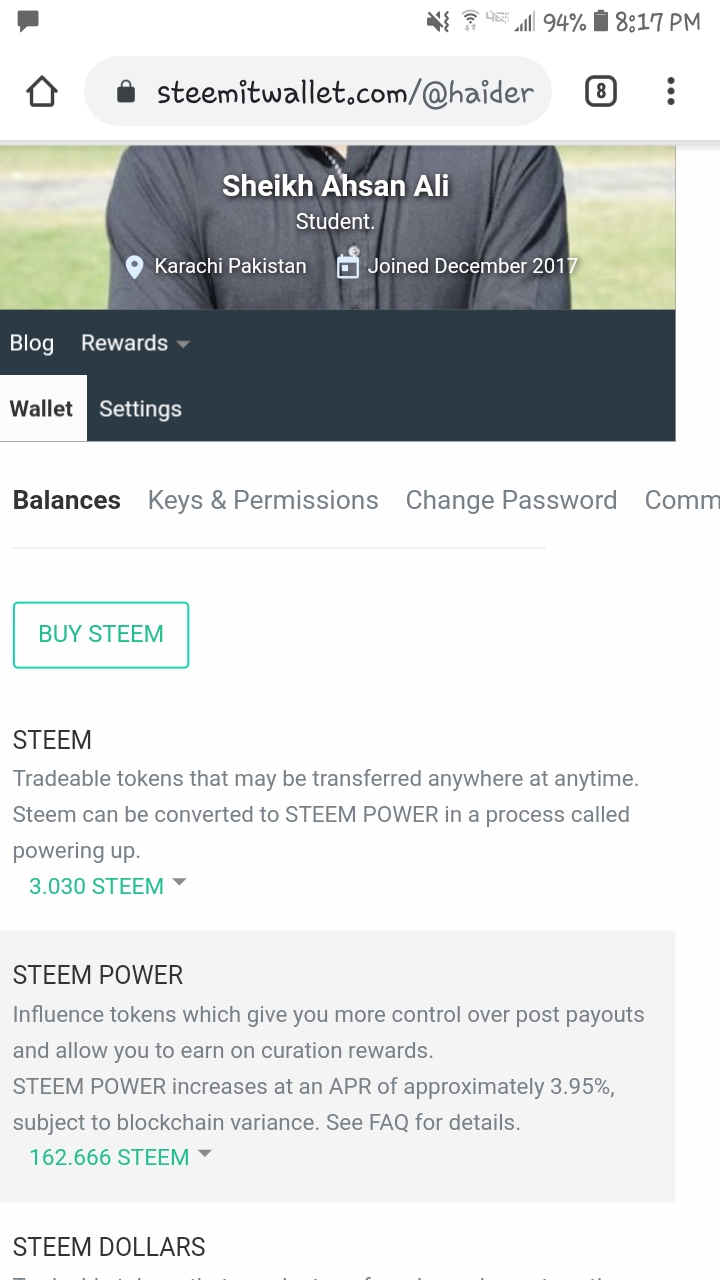
Task: Select the Change Password tab
Action: 511,500
